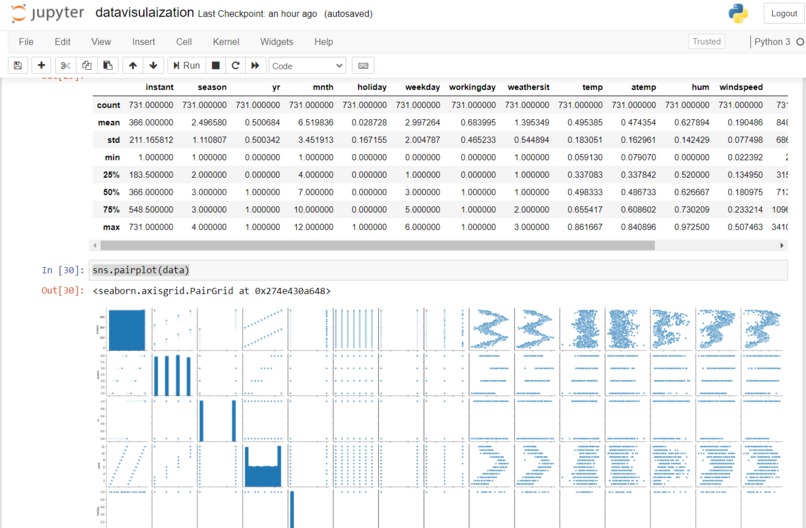Click the min row label
The width and height of the screenshot is (806, 528).
pyautogui.click(x=113, y=157)
